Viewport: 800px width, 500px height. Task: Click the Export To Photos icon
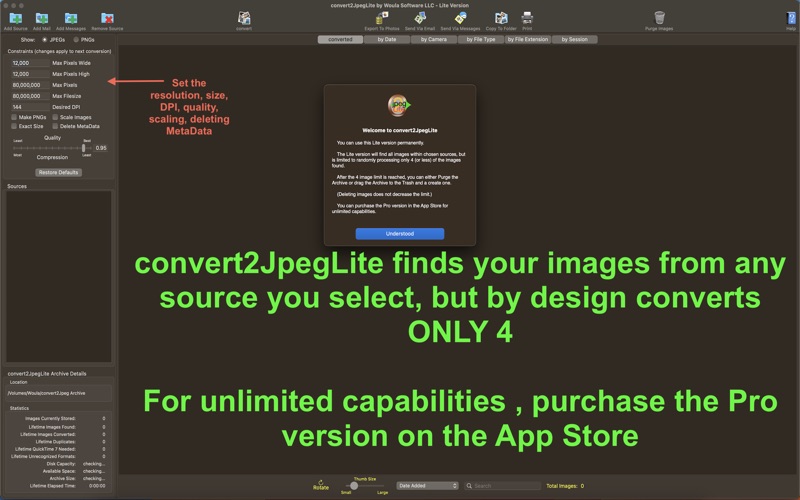coord(382,18)
